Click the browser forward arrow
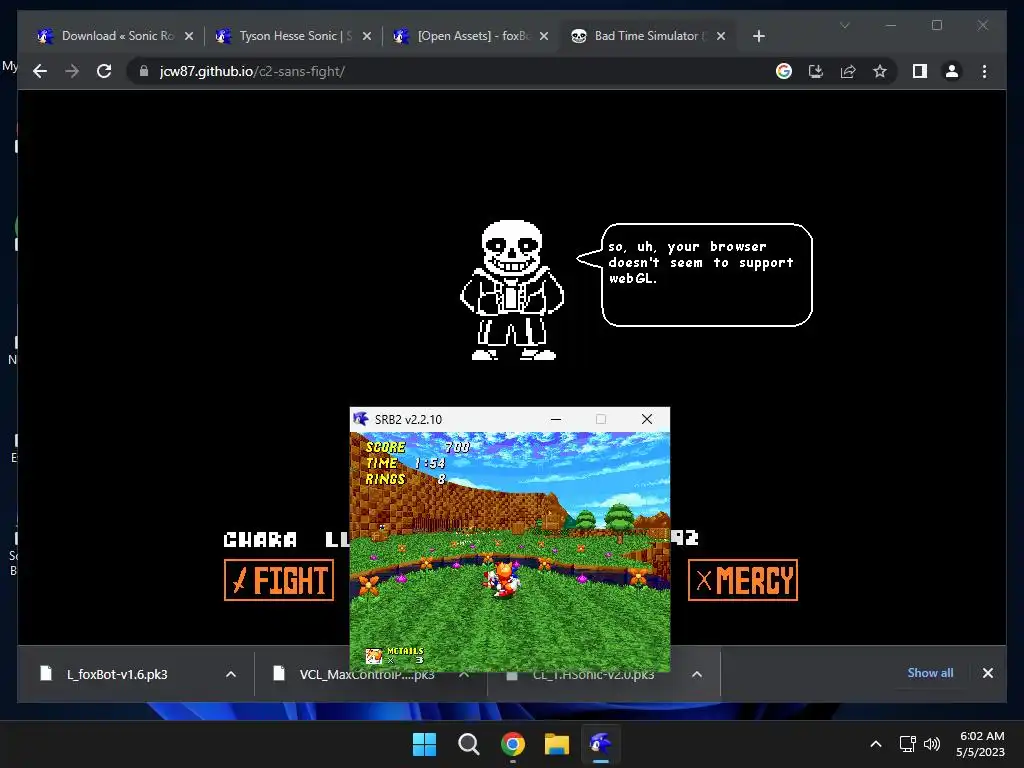 click(72, 71)
